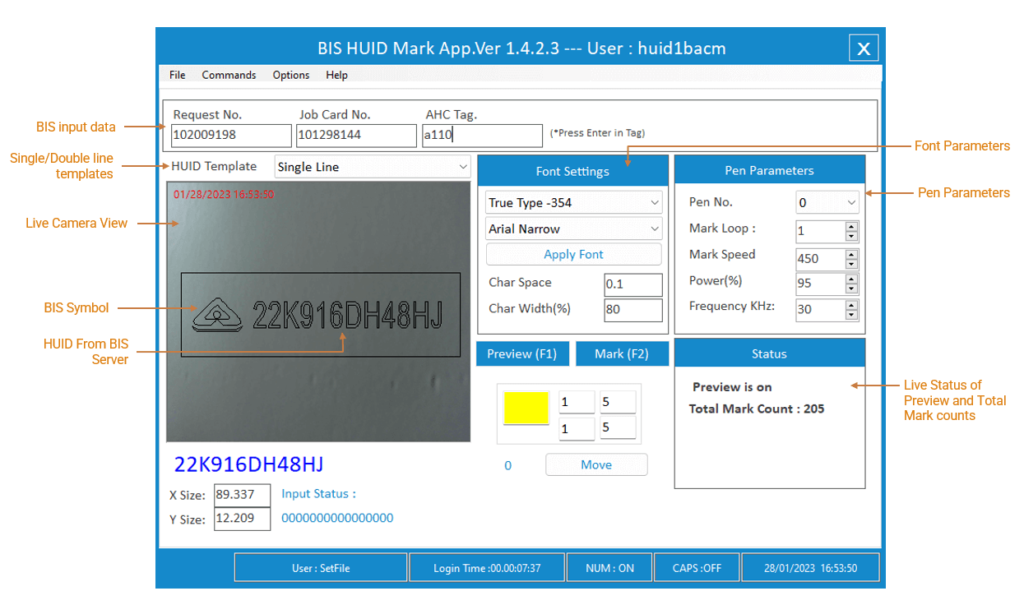Decrease Mark Speed with down arrow

851,263
